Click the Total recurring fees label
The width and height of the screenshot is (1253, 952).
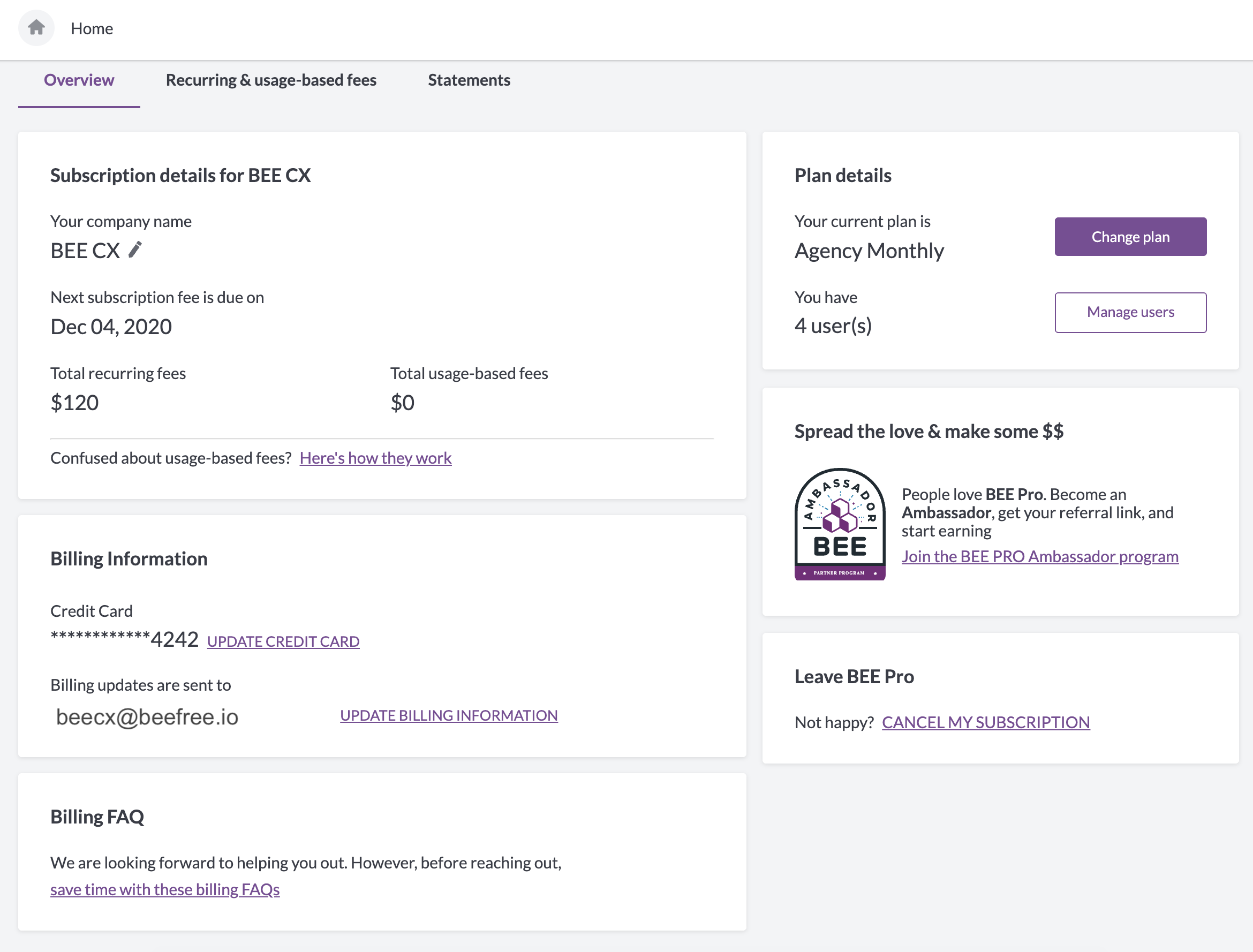(x=118, y=373)
